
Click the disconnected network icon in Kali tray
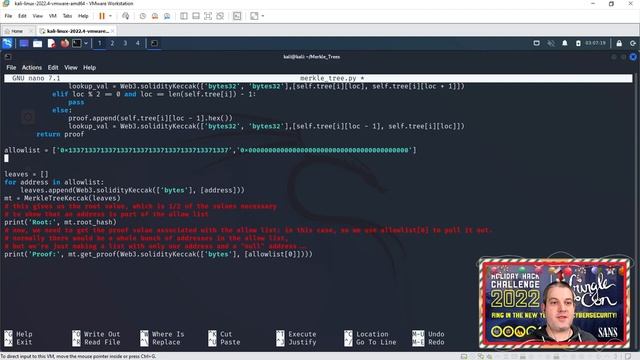click(551, 43)
